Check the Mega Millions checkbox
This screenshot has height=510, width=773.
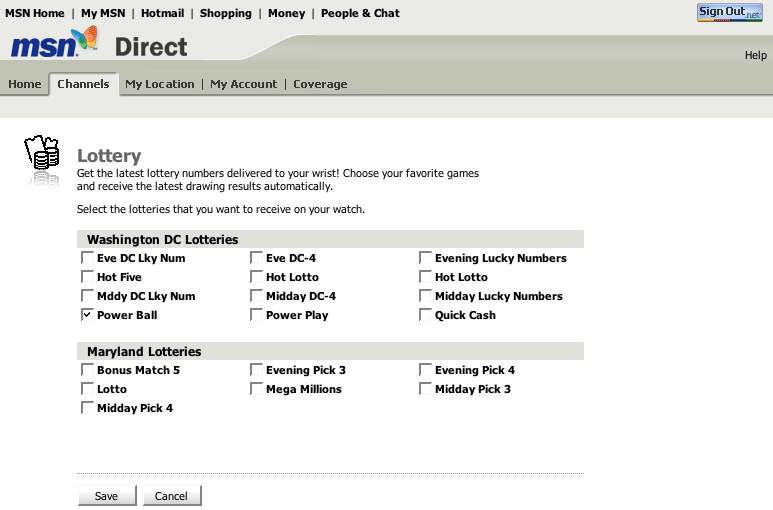256,389
